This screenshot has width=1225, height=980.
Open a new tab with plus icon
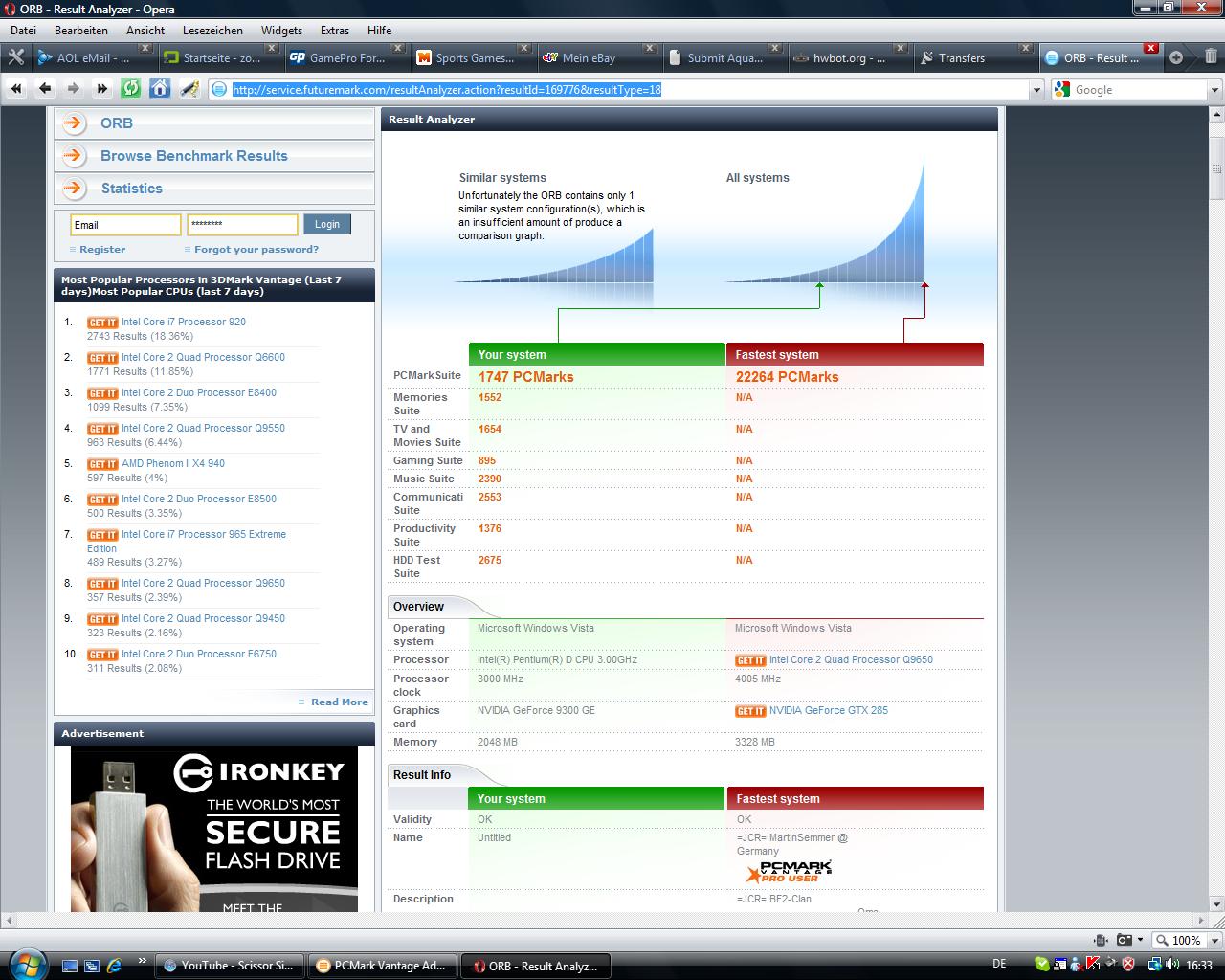(x=1176, y=57)
